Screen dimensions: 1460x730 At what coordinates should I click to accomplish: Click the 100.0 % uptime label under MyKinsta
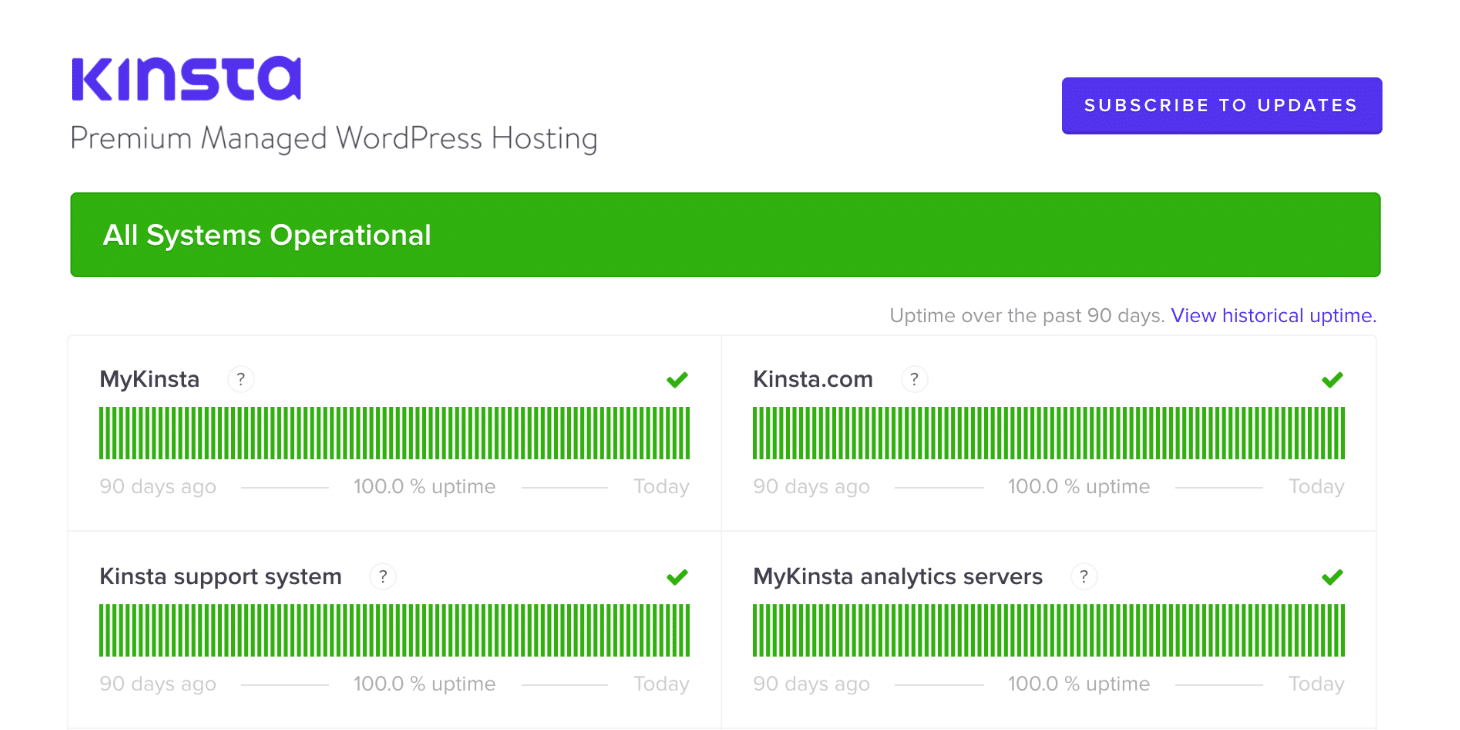click(x=424, y=487)
